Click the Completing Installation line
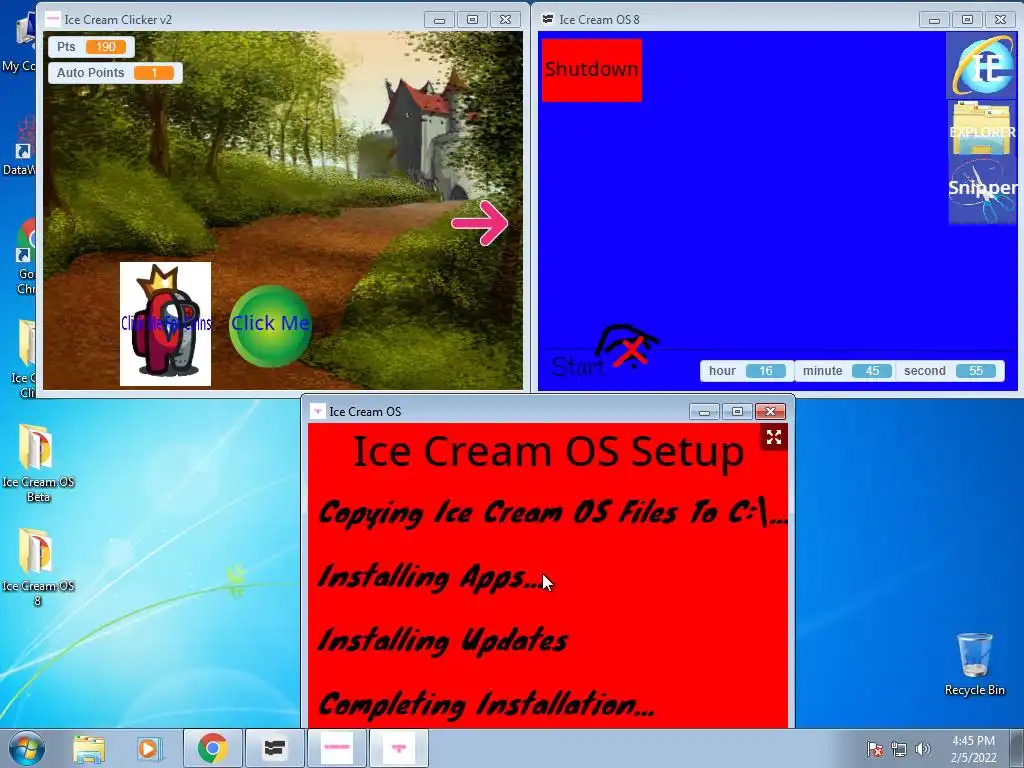Viewport: 1024px width, 768px height. (x=486, y=704)
